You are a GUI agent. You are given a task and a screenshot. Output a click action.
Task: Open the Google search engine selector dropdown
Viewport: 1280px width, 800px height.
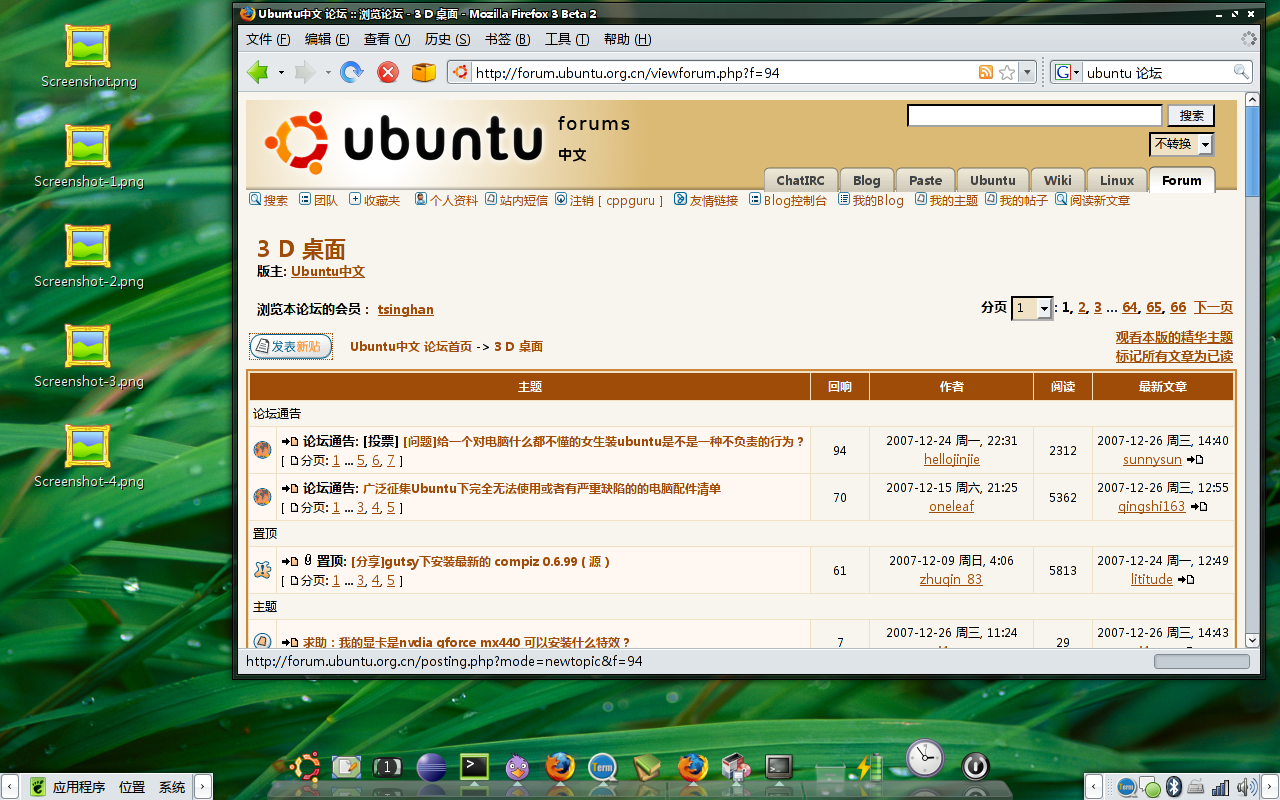tap(1068, 72)
